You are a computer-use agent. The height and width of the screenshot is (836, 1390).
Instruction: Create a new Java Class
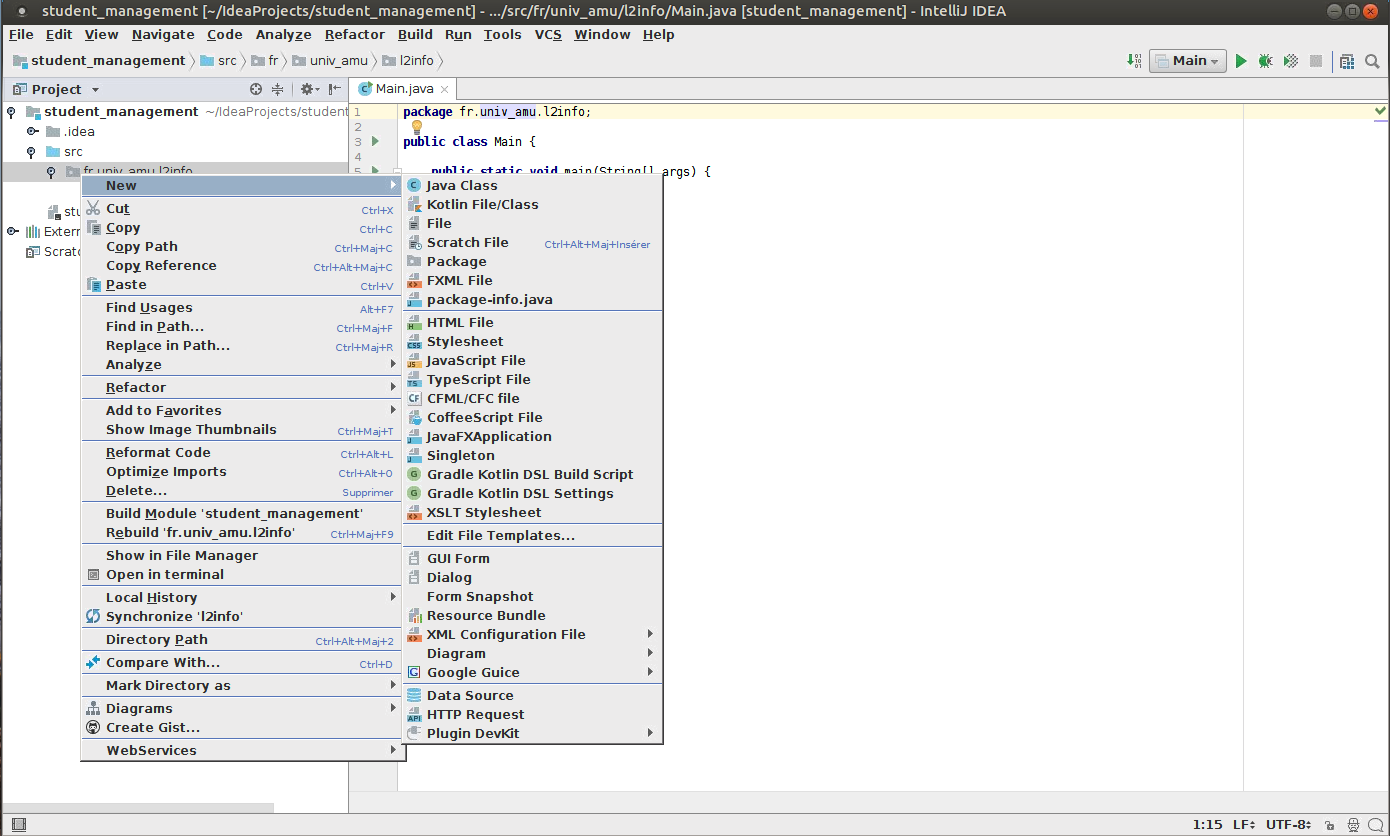click(x=532, y=185)
